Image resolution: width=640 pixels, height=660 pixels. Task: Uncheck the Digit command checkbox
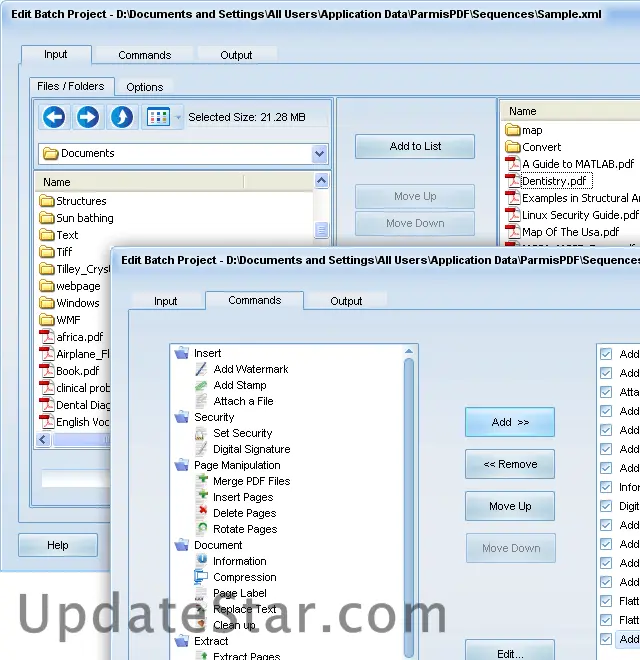tap(606, 506)
